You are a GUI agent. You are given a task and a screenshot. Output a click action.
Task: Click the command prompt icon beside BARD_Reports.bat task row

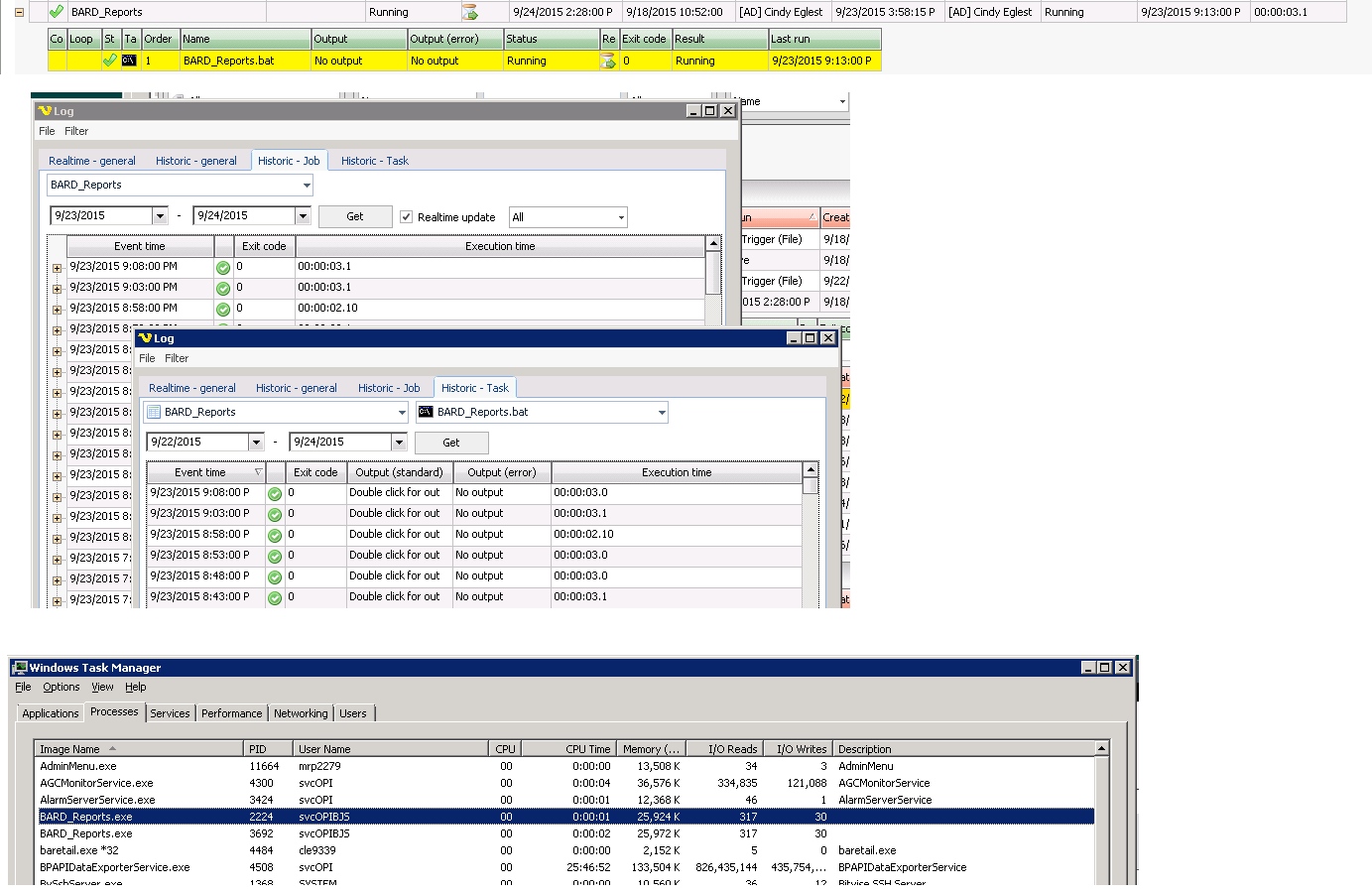(x=129, y=61)
